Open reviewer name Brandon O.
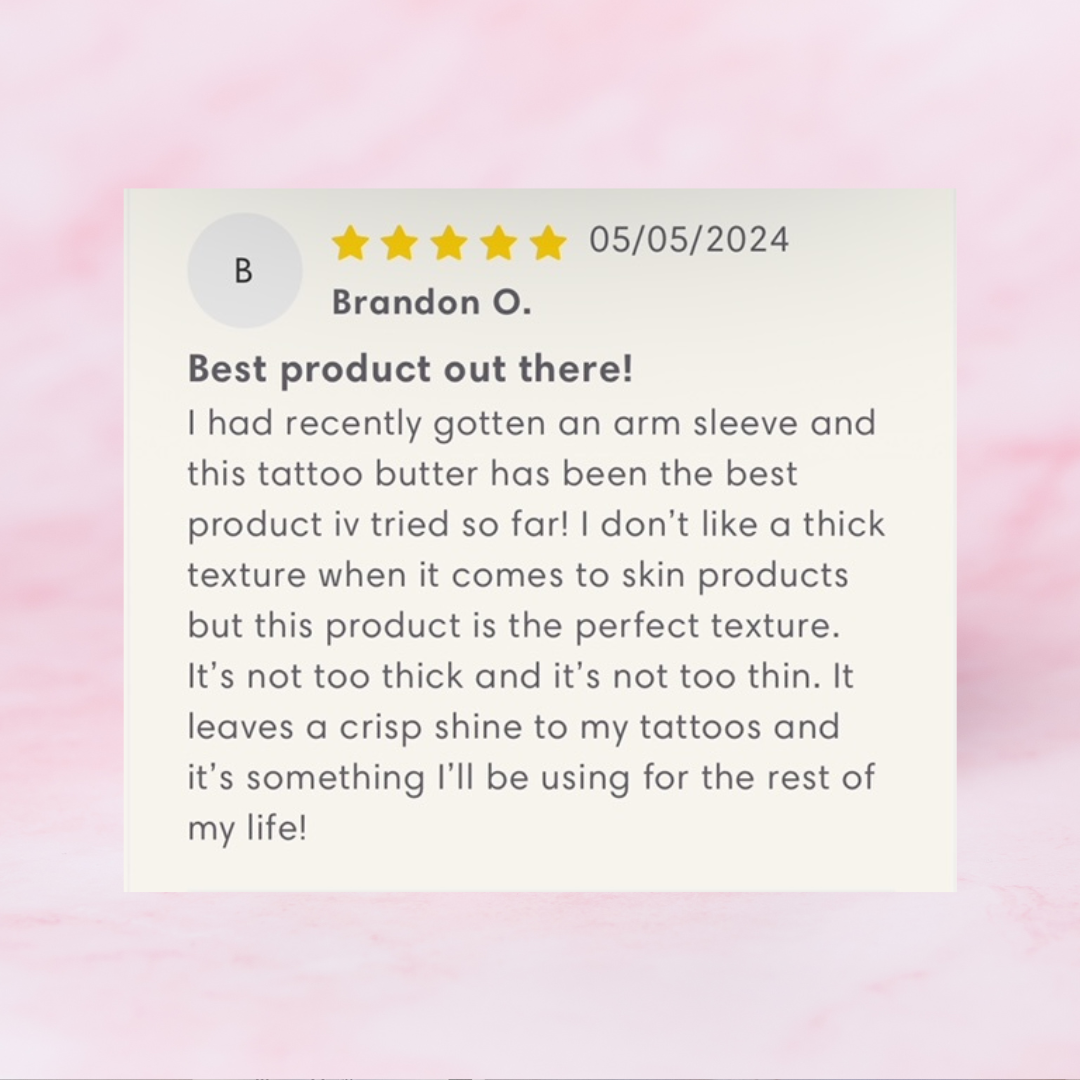1080x1080 pixels. coord(431,302)
